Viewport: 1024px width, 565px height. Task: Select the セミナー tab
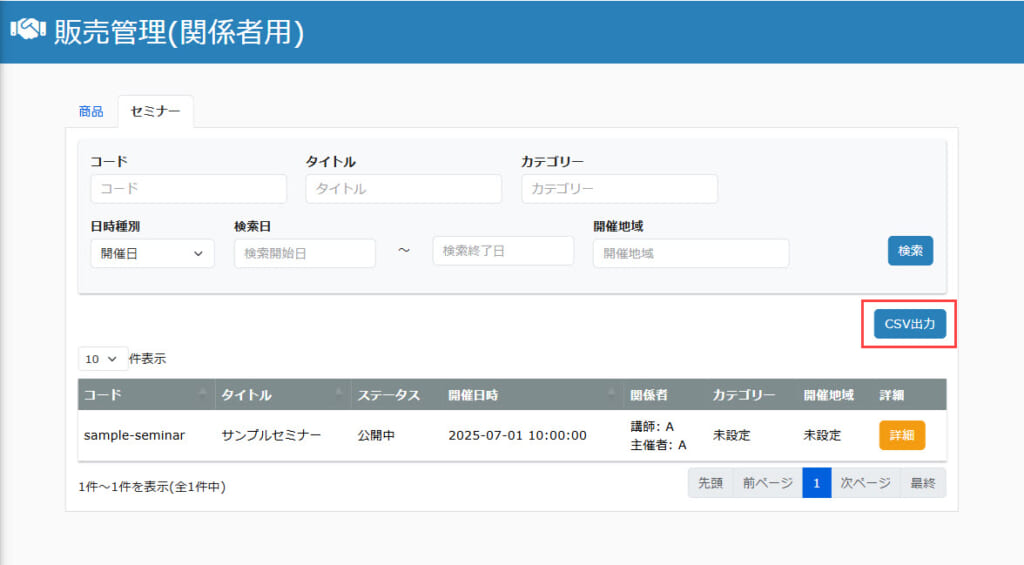point(155,111)
